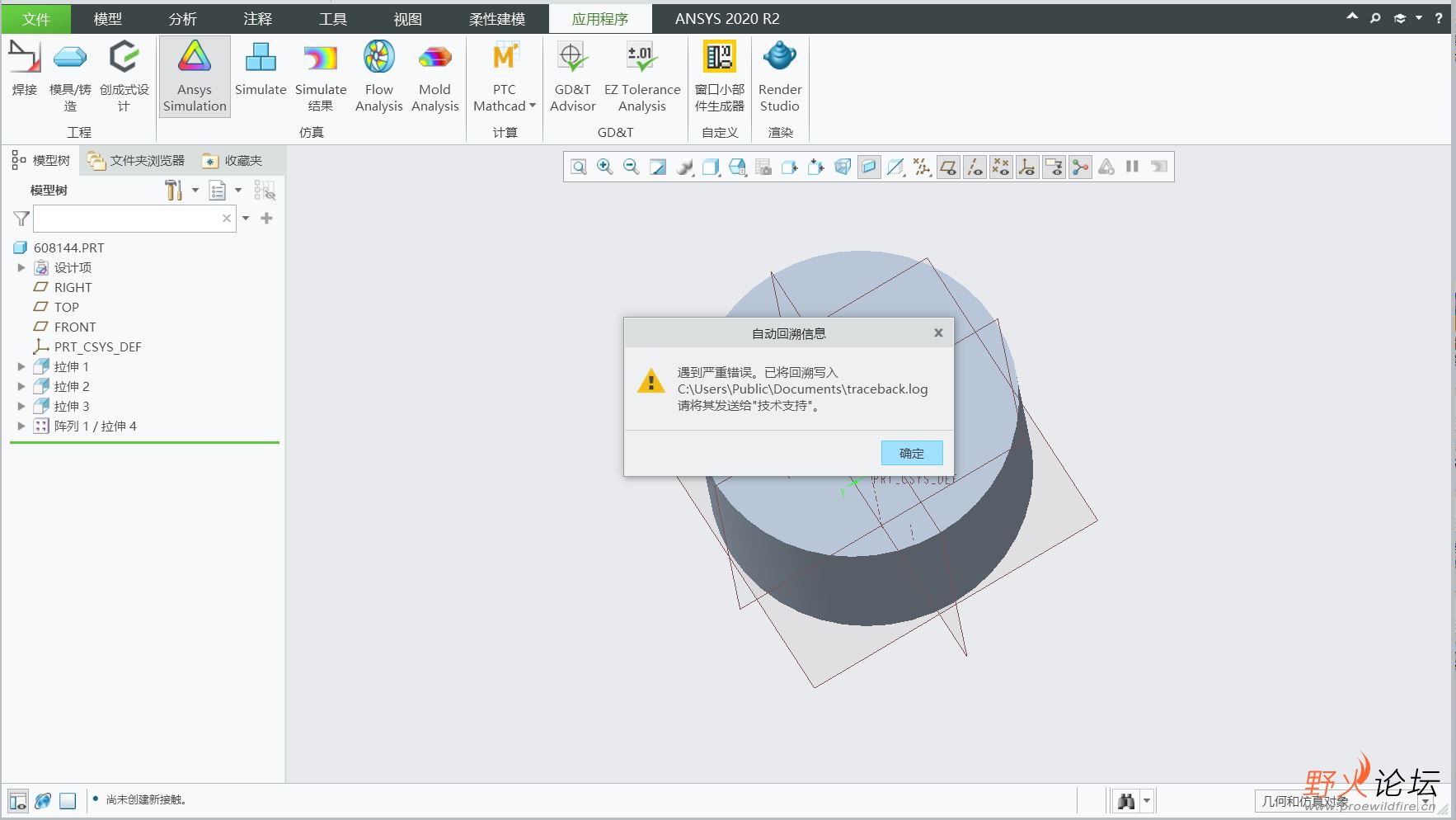Expand the 拉伸 1 feature

coord(21,366)
